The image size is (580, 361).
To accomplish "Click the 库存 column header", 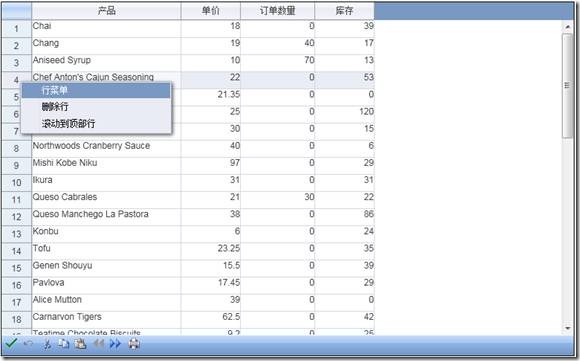I will [344, 11].
